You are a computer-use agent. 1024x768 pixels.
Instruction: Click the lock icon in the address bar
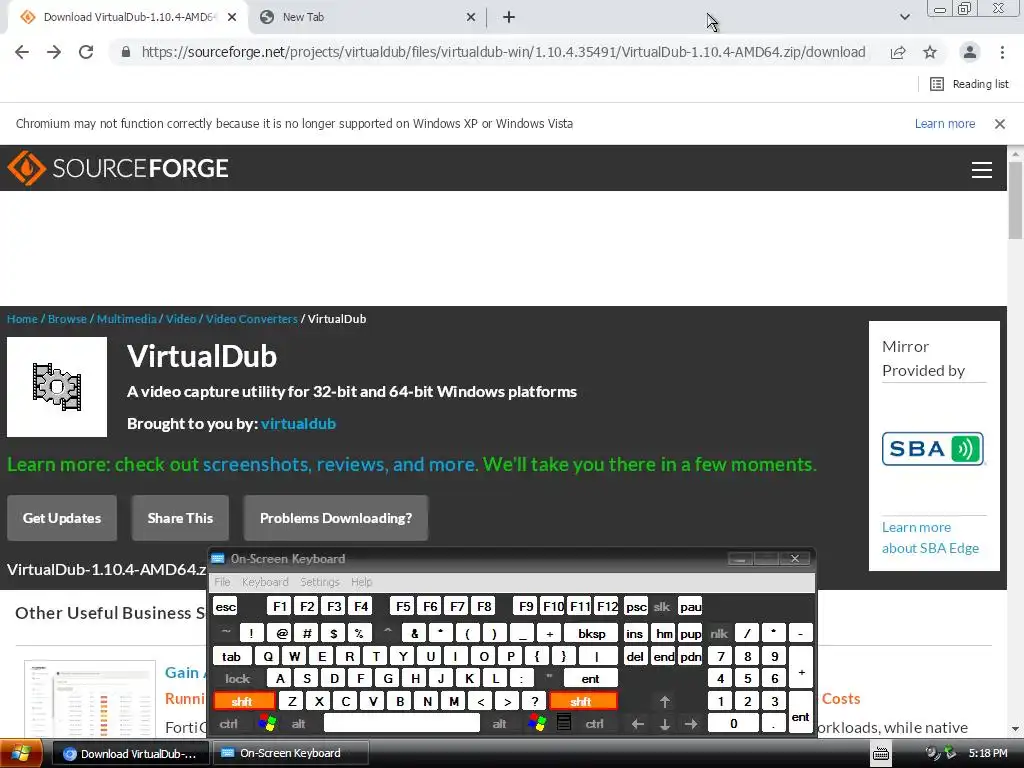coord(125,52)
